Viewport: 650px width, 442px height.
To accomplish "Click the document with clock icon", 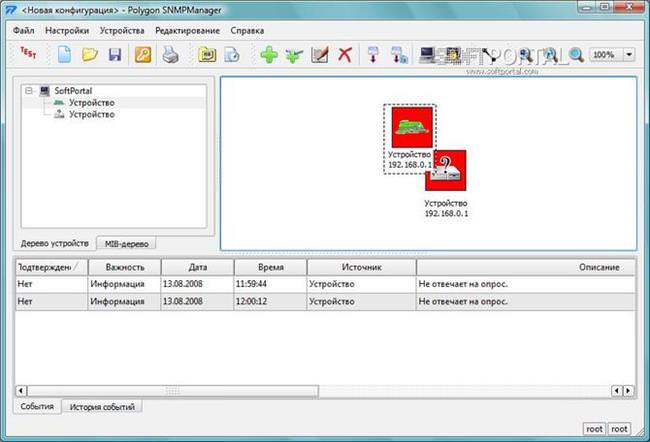I will 232,55.
